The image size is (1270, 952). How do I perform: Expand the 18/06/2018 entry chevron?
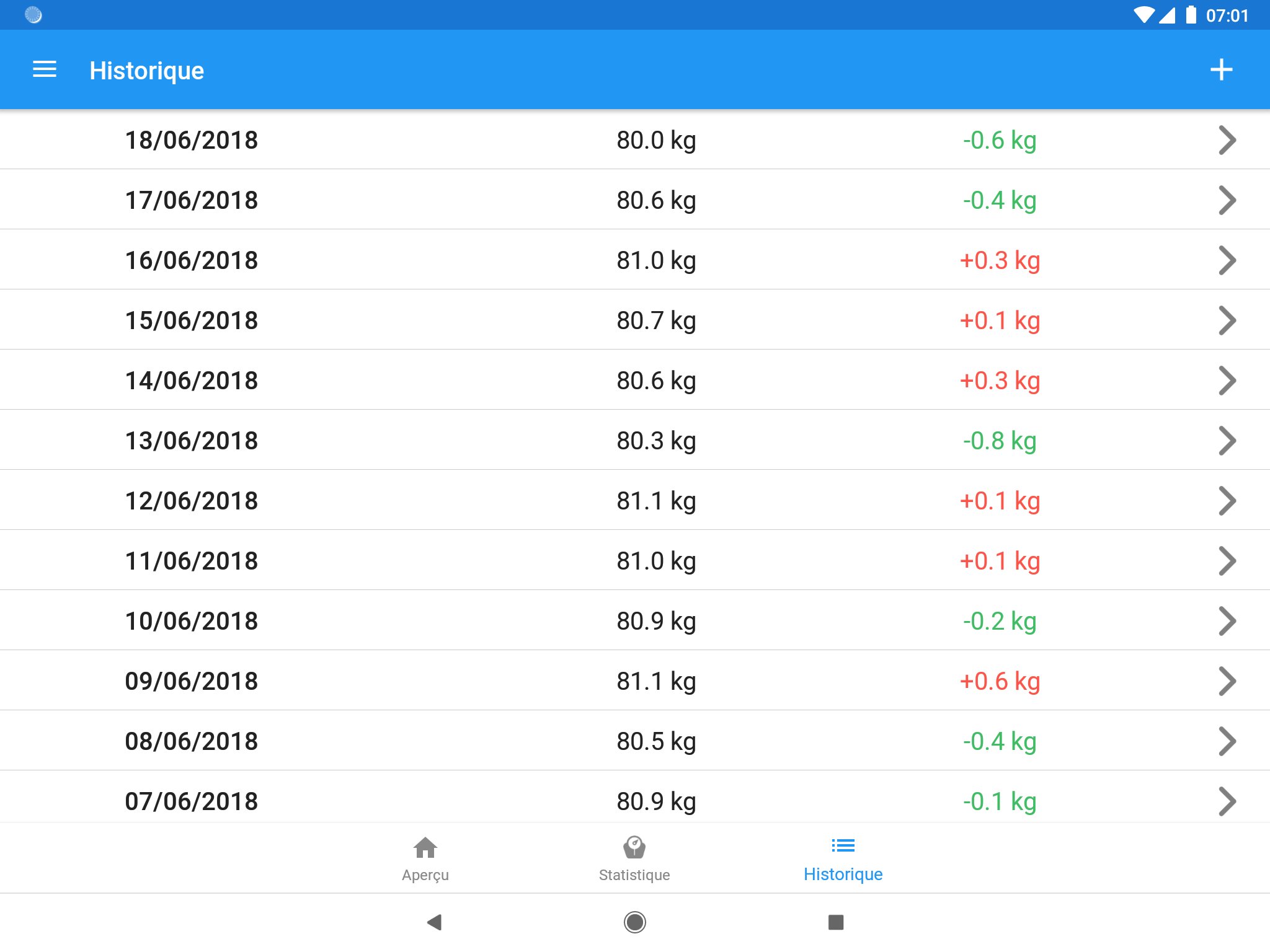pyautogui.click(x=1227, y=140)
